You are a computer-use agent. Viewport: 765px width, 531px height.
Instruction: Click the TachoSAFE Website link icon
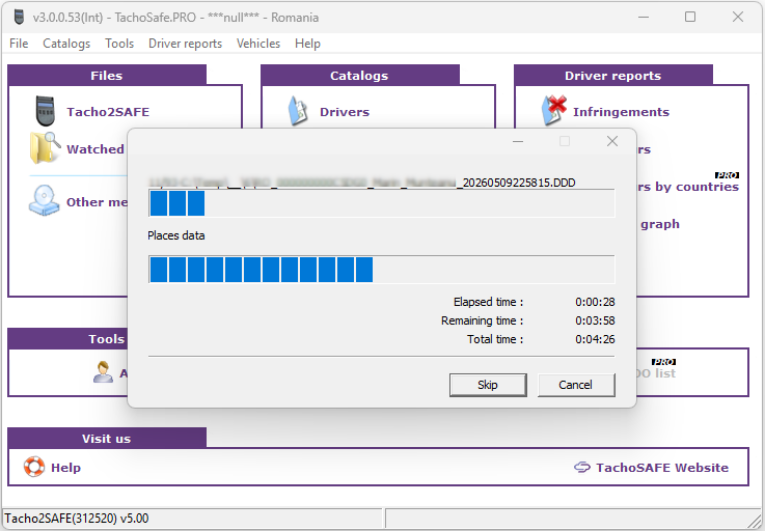click(x=582, y=467)
